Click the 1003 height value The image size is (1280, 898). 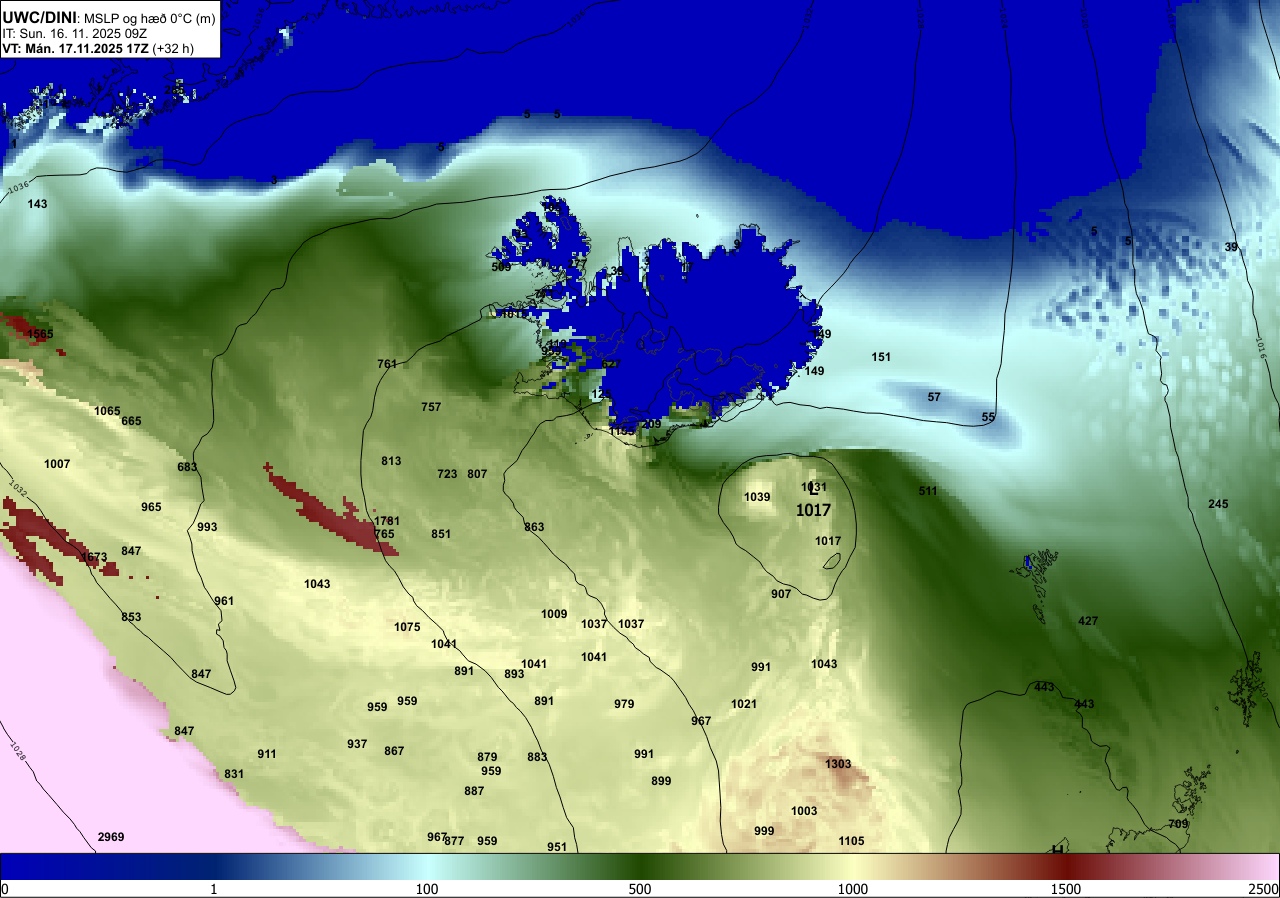(804, 811)
